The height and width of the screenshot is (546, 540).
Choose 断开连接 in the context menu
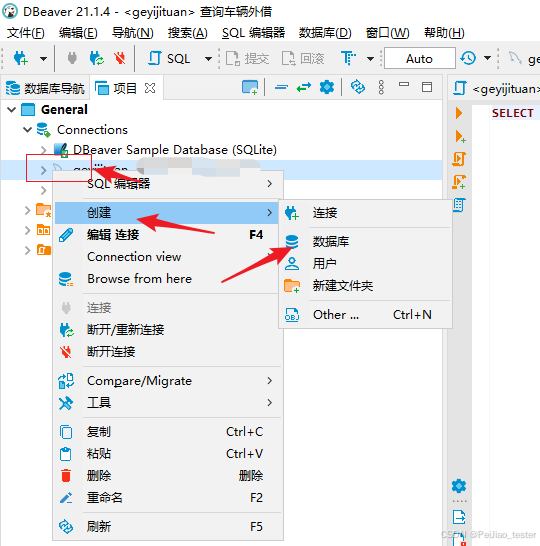tap(168, 352)
